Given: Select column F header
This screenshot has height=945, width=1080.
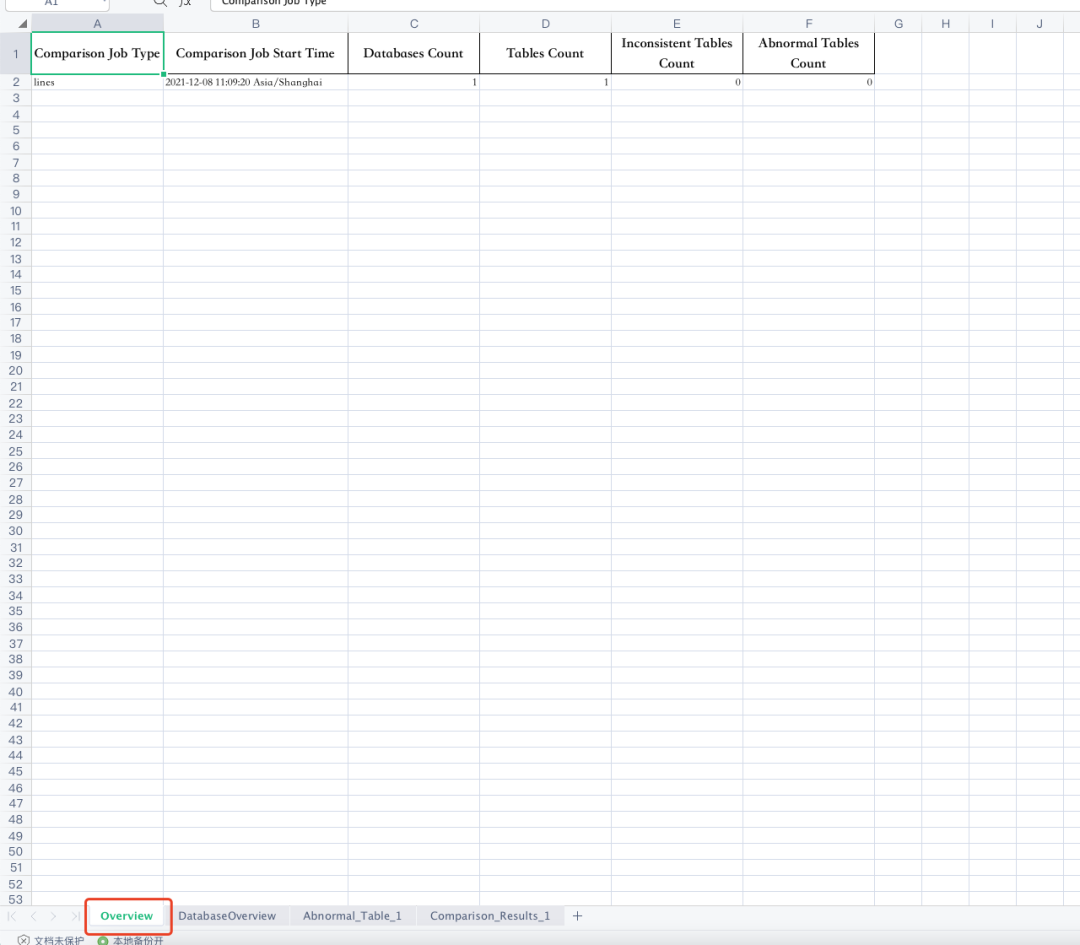Looking at the screenshot, I should click(809, 24).
